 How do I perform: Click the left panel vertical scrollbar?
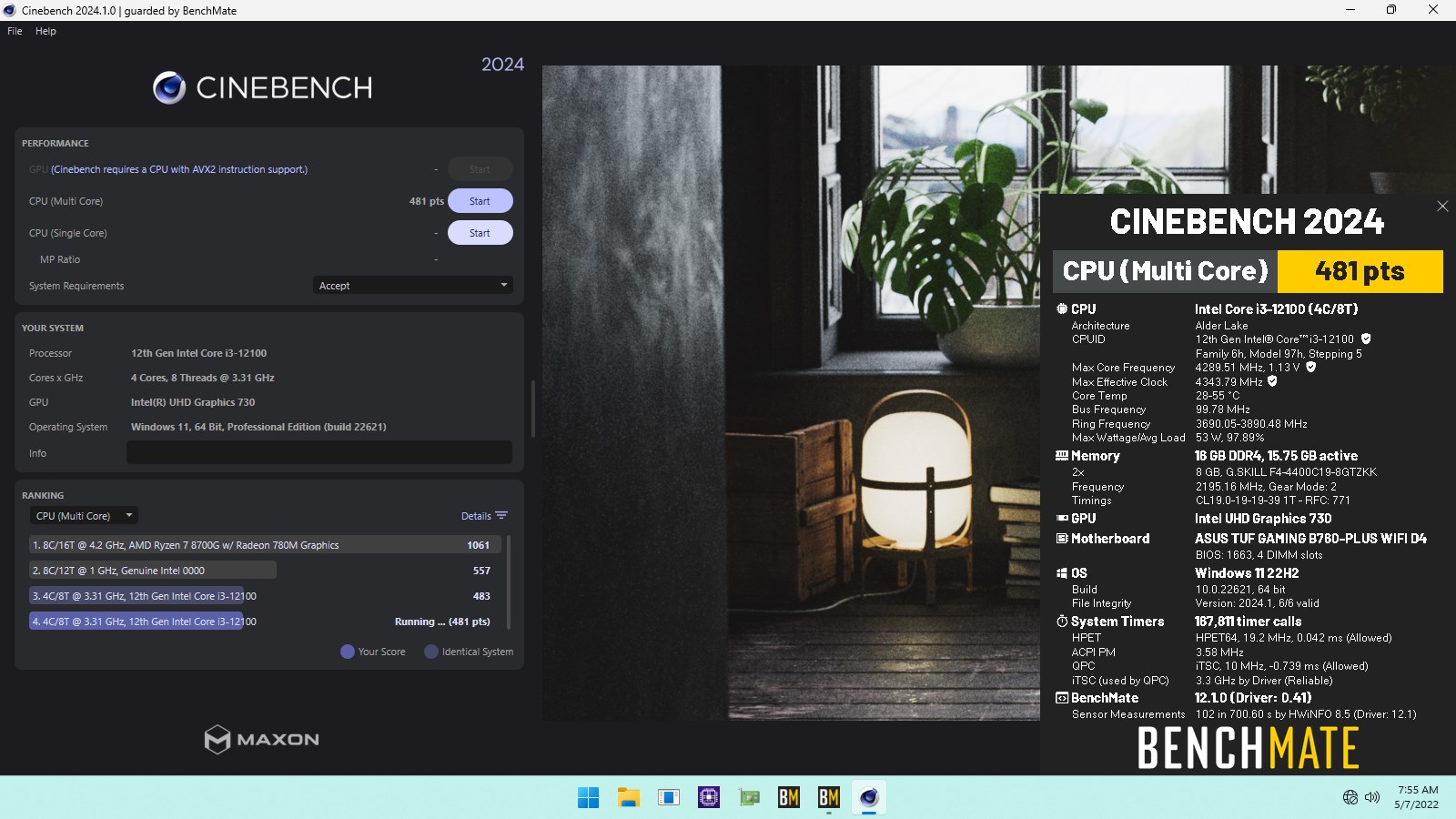(x=532, y=409)
